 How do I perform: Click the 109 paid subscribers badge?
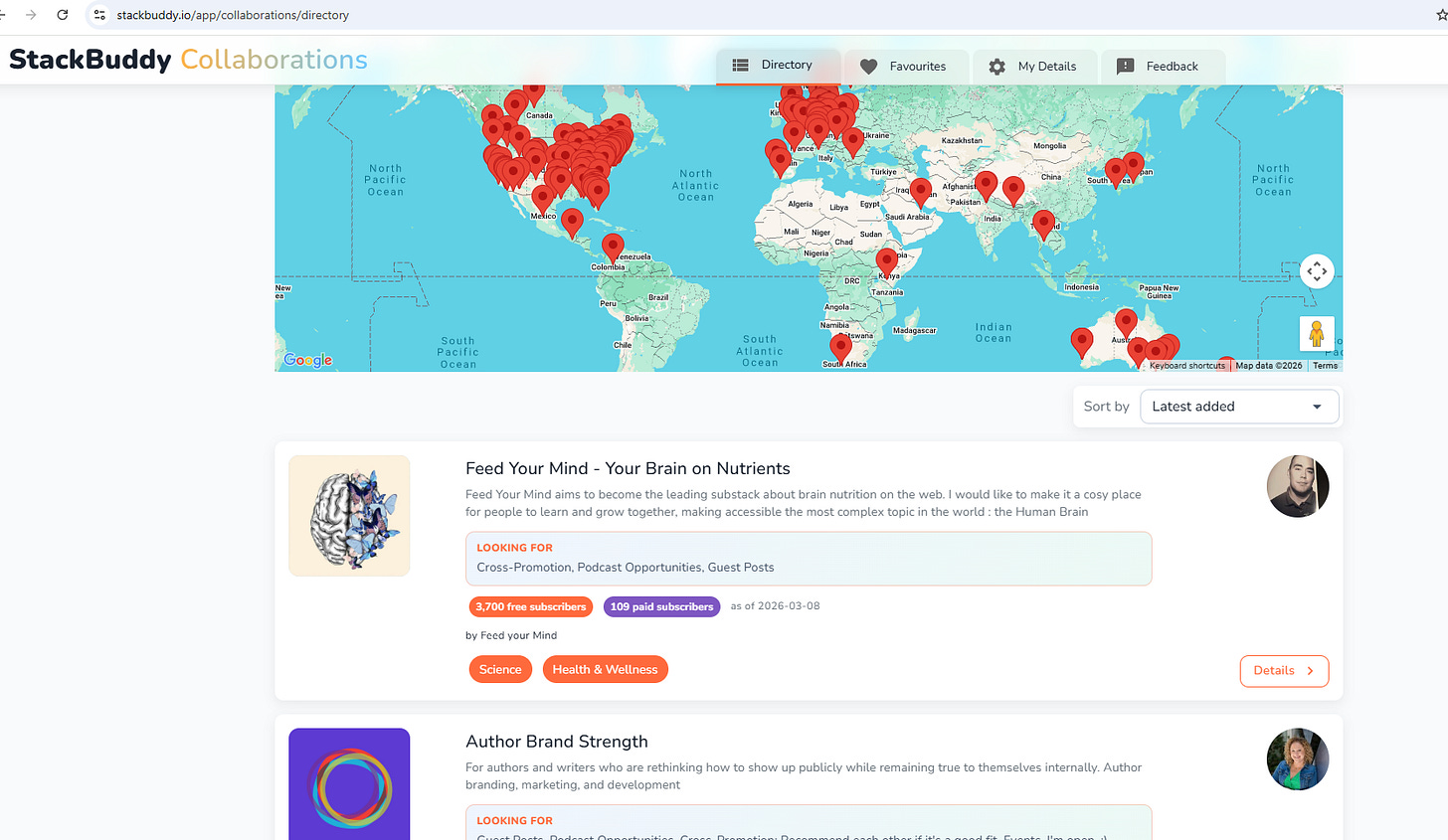(x=661, y=606)
